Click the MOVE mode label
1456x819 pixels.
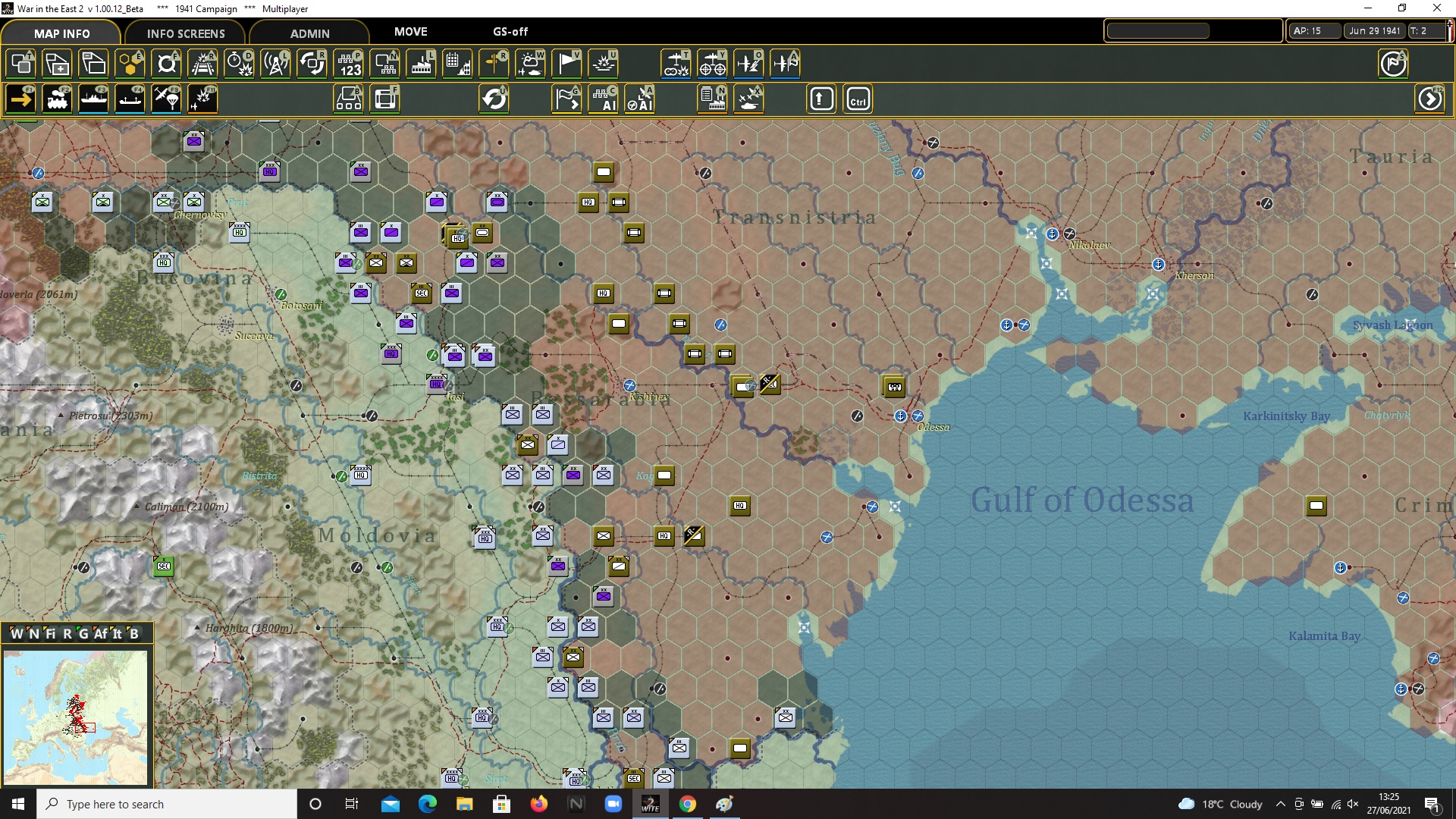tap(410, 32)
